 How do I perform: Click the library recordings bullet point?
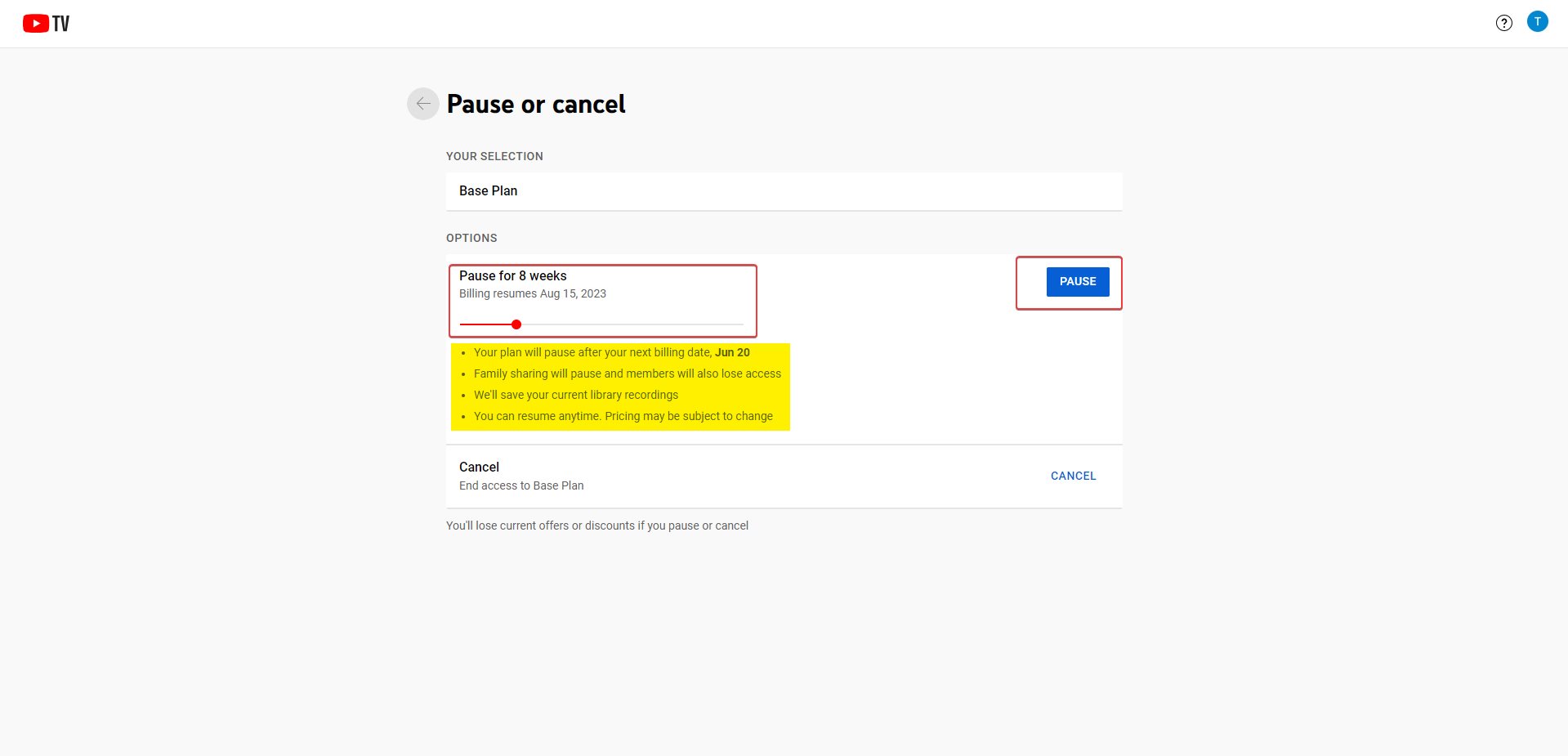576,395
